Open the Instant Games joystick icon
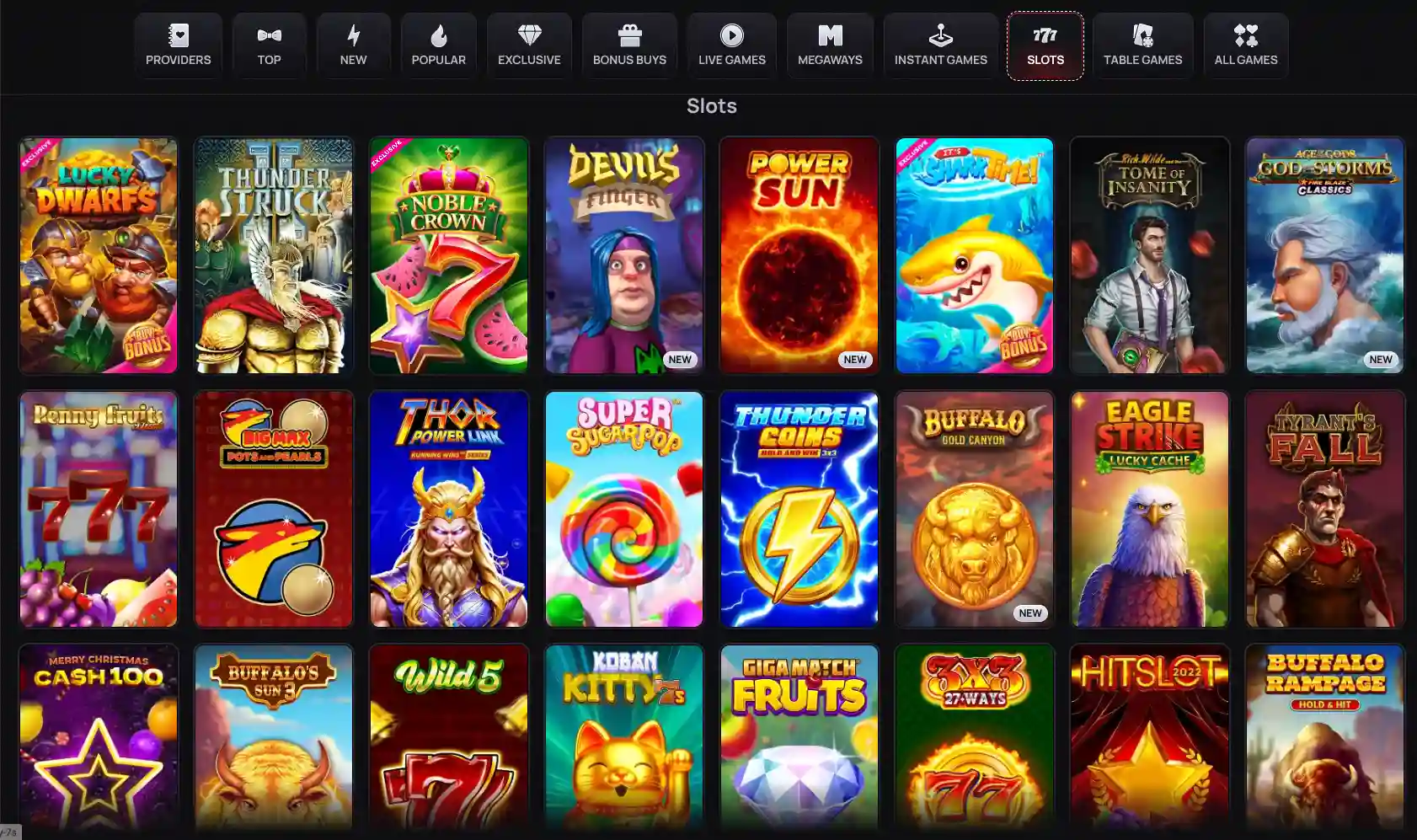 click(940, 35)
